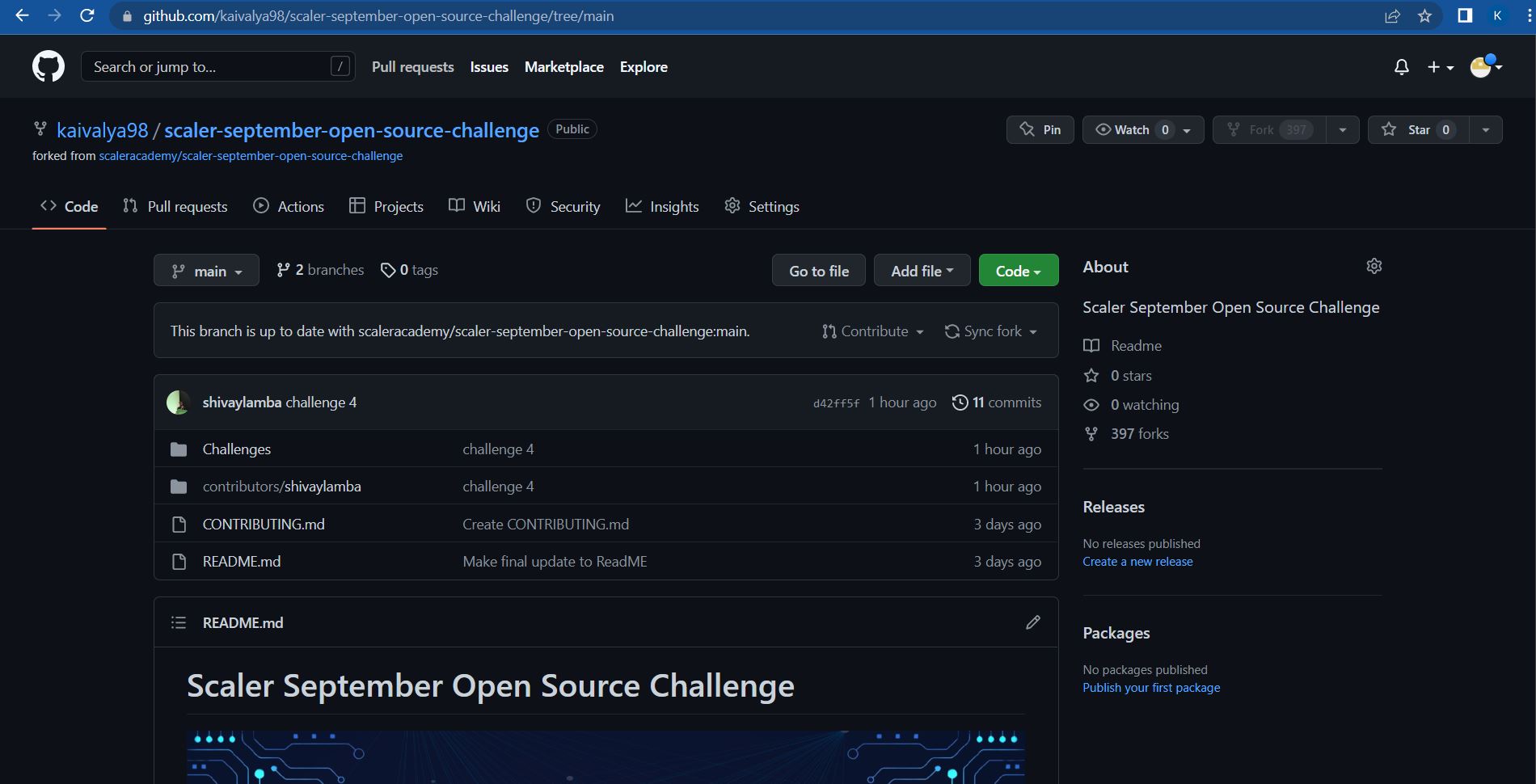Open shivaylamba avatar in commit bar
The height and width of the screenshot is (784, 1536).
tap(178, 403)
